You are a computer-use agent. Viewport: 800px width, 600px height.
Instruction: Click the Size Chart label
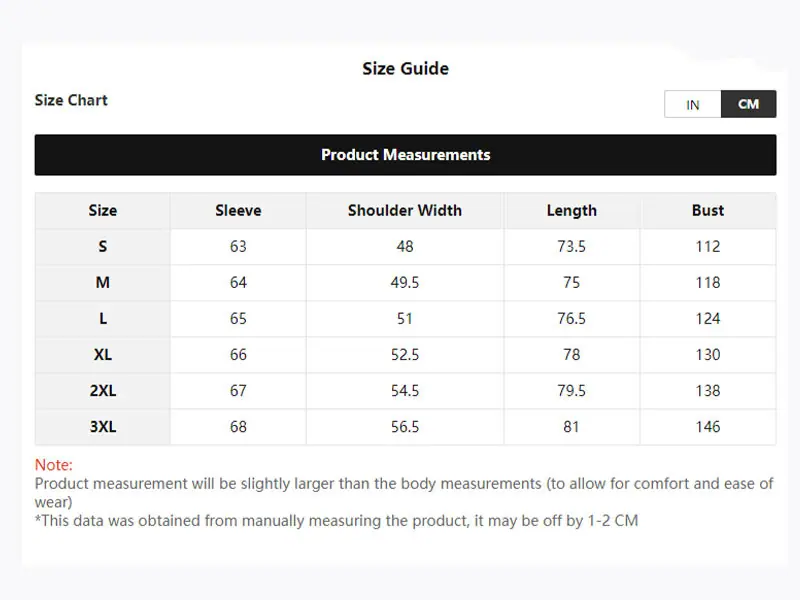pos(71,100)
